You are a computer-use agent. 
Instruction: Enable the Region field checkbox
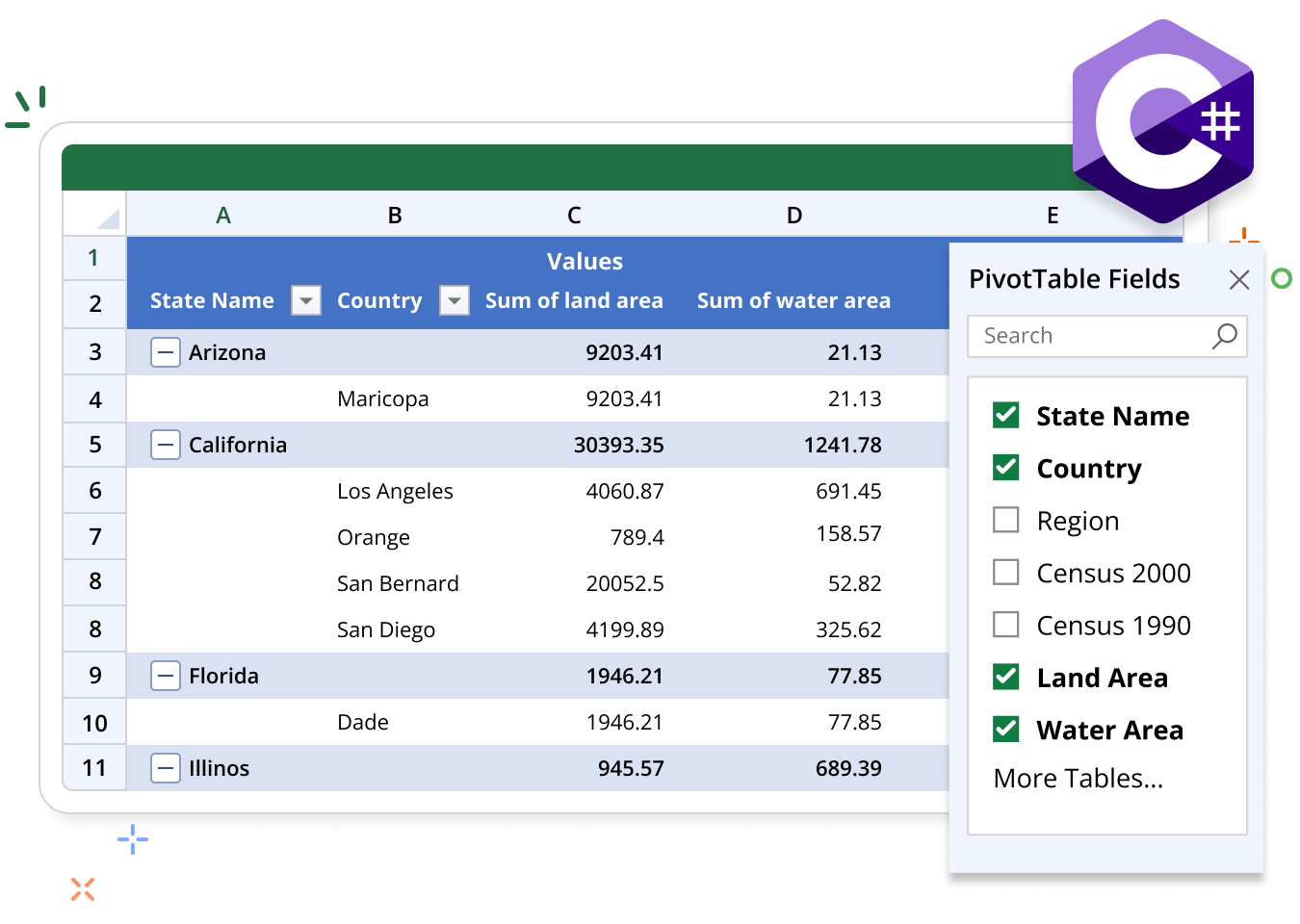pos(1005,520)
